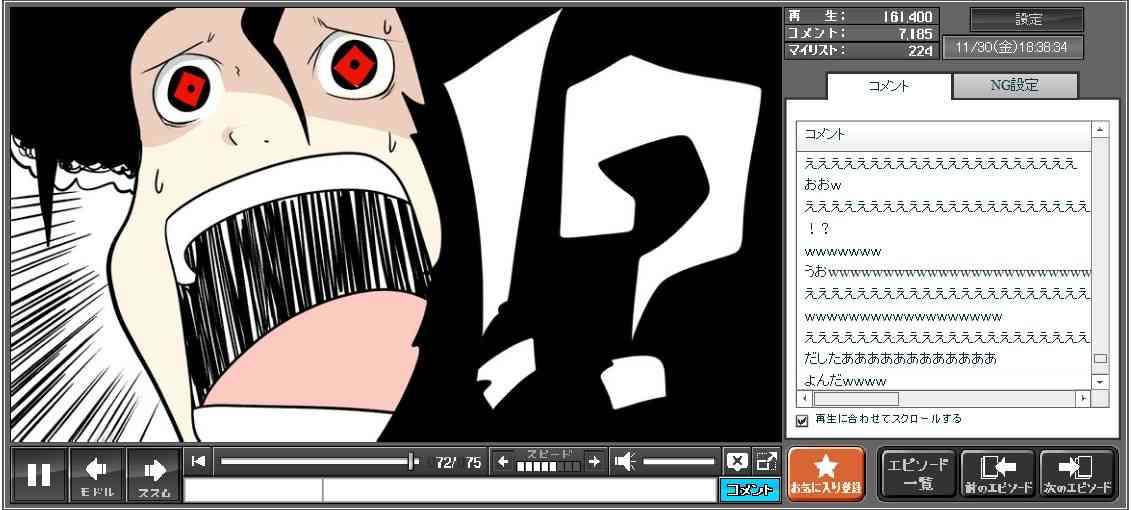Mute audio with the speaker icon
This screenshot has height=510, width=1131.
(625, 461)
